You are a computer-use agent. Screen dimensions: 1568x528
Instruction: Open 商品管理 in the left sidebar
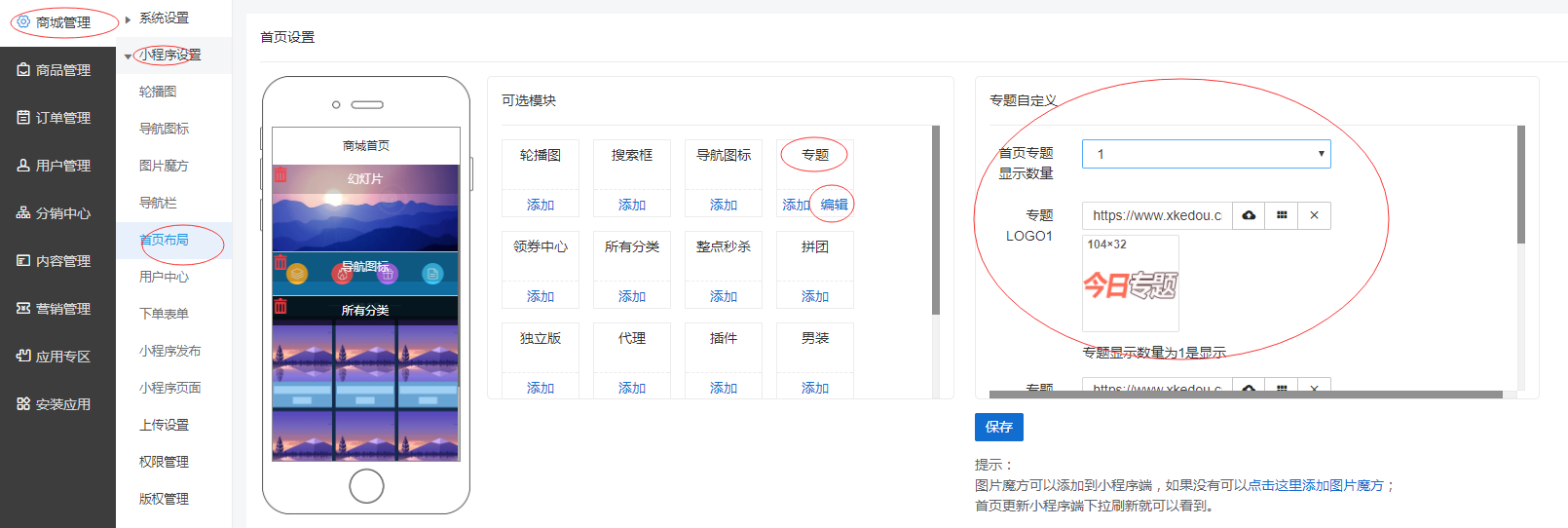[x=57, y=70]
